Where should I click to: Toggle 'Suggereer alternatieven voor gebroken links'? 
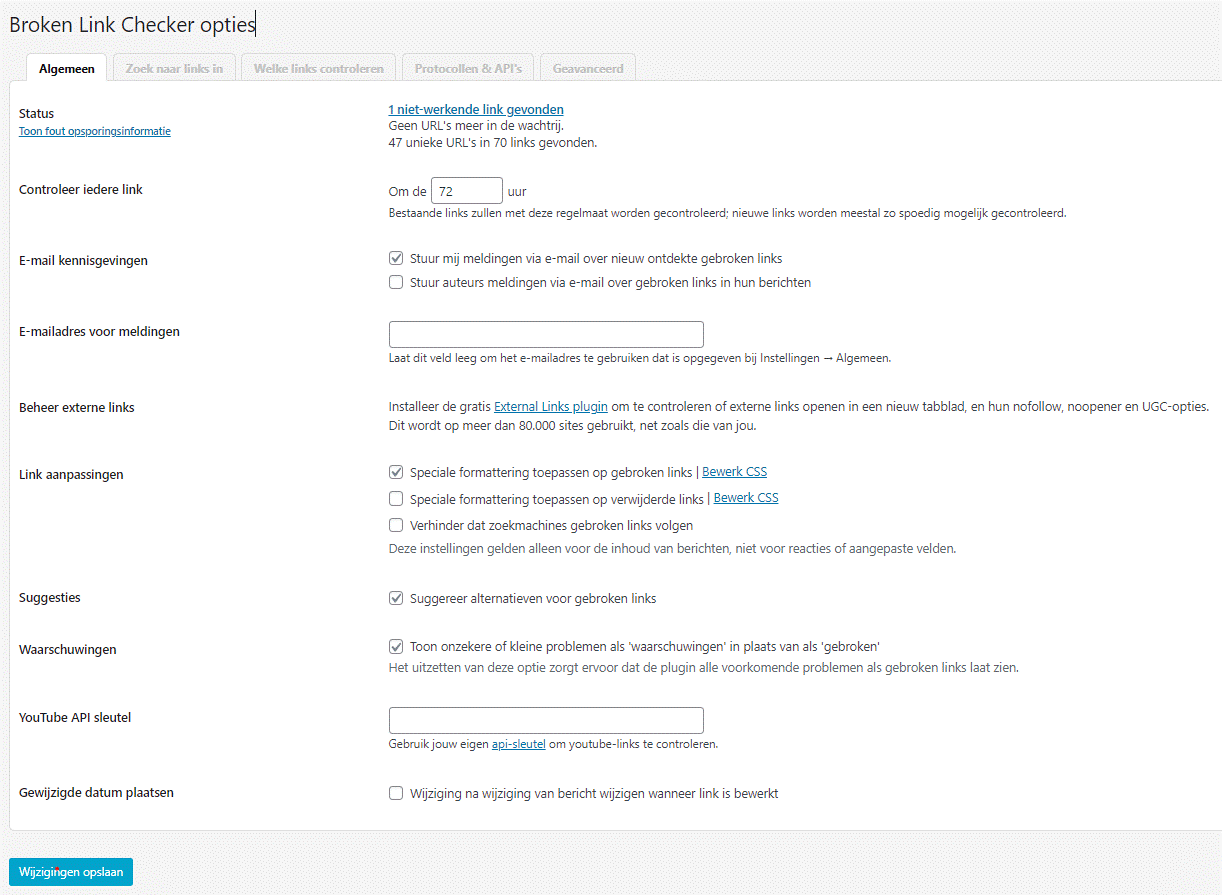[396, 598]
